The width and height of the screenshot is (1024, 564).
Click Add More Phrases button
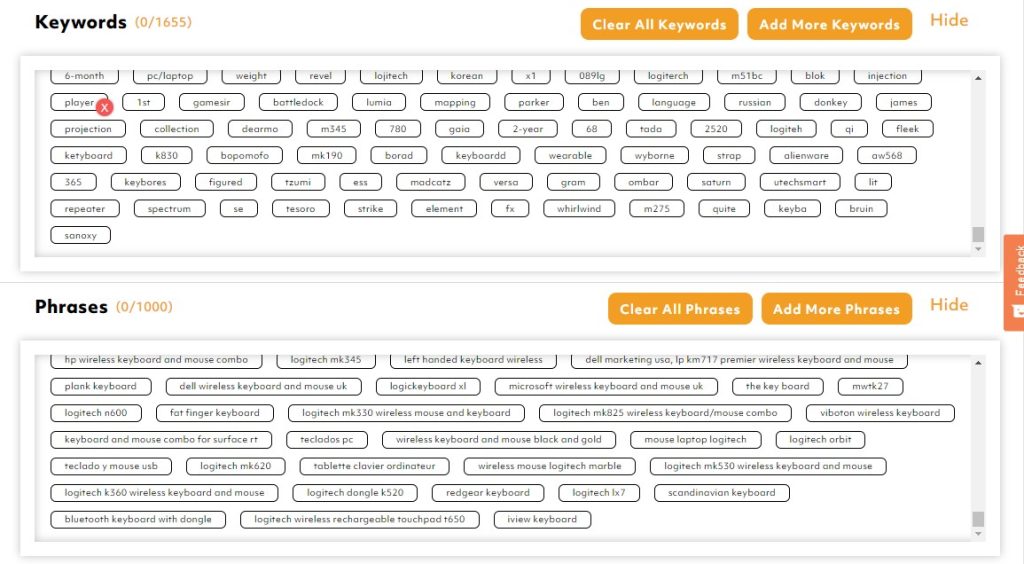836,309
